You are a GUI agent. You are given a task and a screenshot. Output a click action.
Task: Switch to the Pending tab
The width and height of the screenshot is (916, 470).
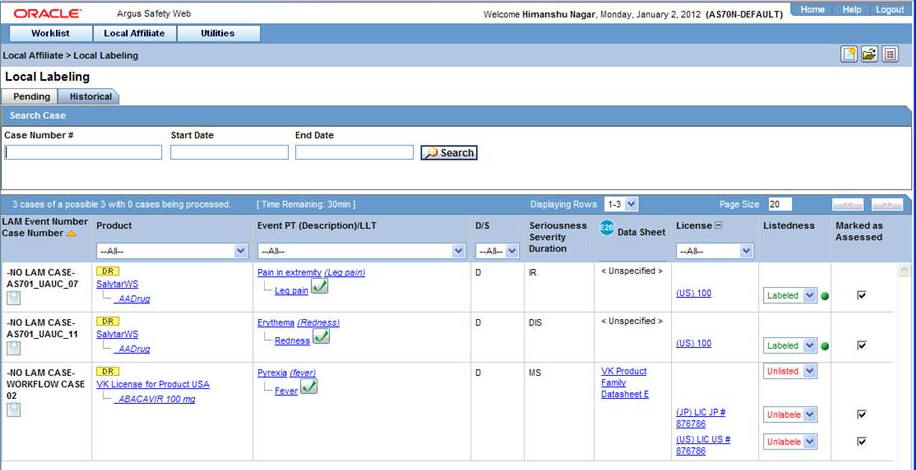coord(32,97)
